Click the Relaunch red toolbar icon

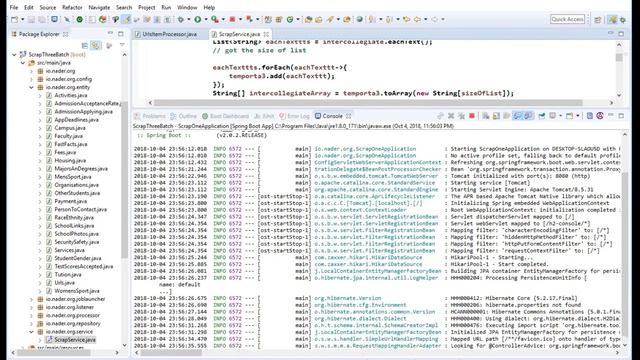click(249, 19)
